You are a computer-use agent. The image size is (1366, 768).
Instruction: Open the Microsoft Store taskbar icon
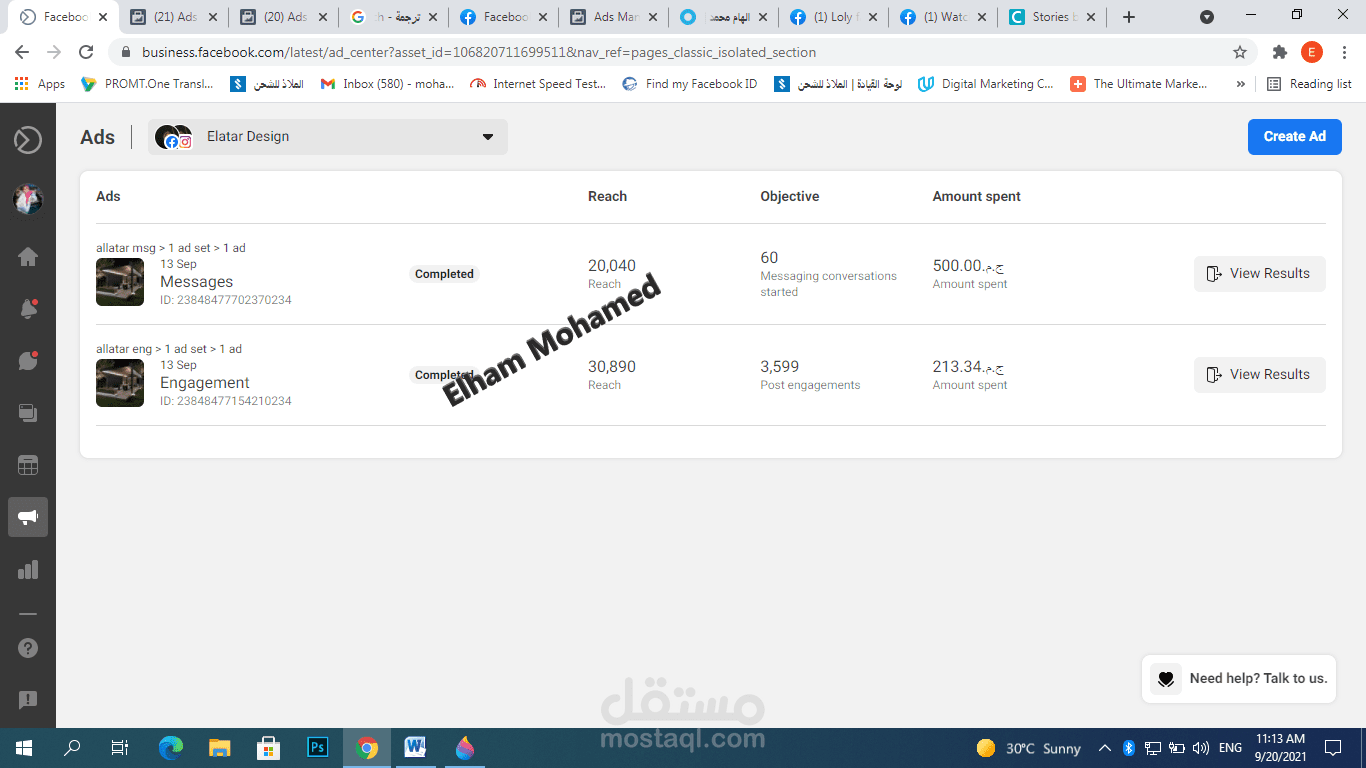click(269, 747)
